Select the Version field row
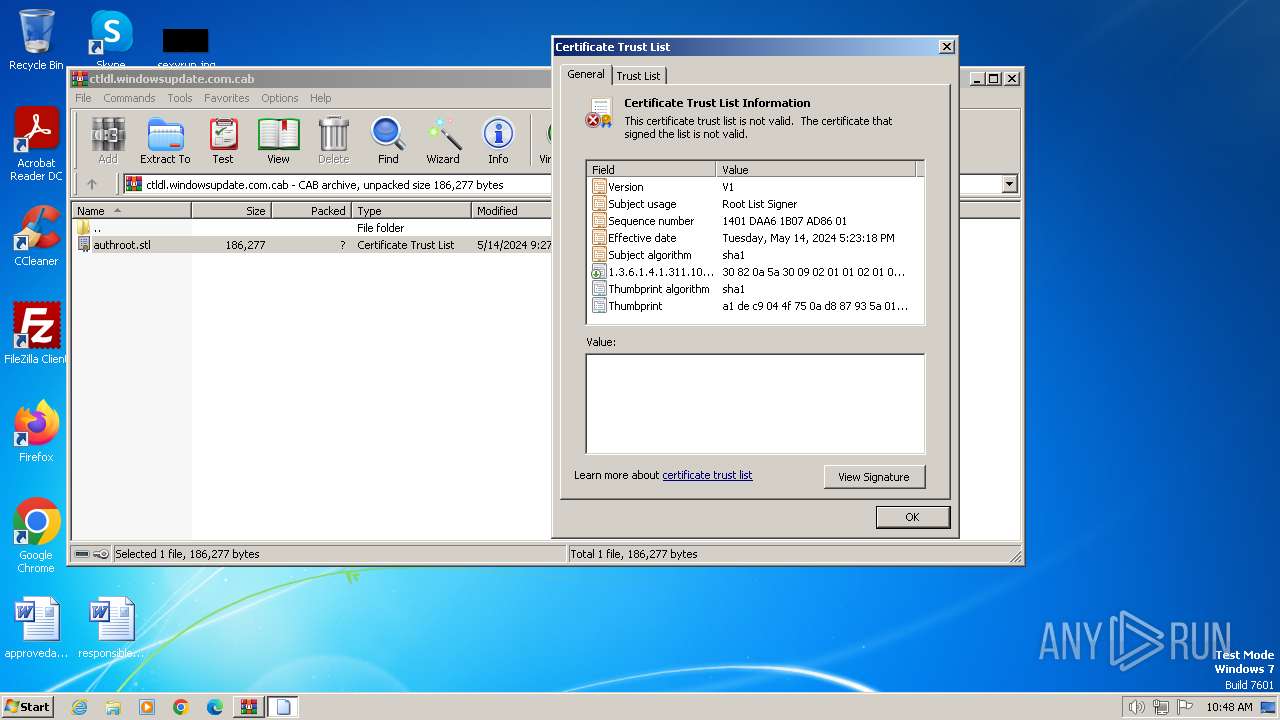 coord(755,187)
